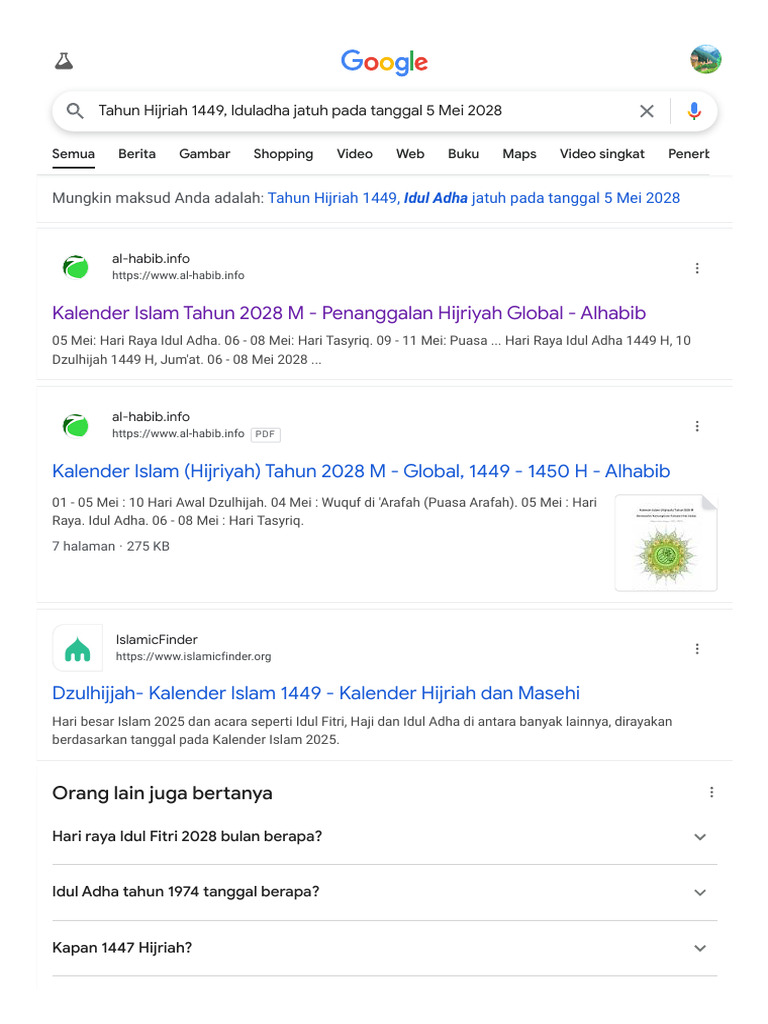This screenshot has width=768, height=1024.
Task: Click the magnifying glass search icon
Action: coord(75,111)
